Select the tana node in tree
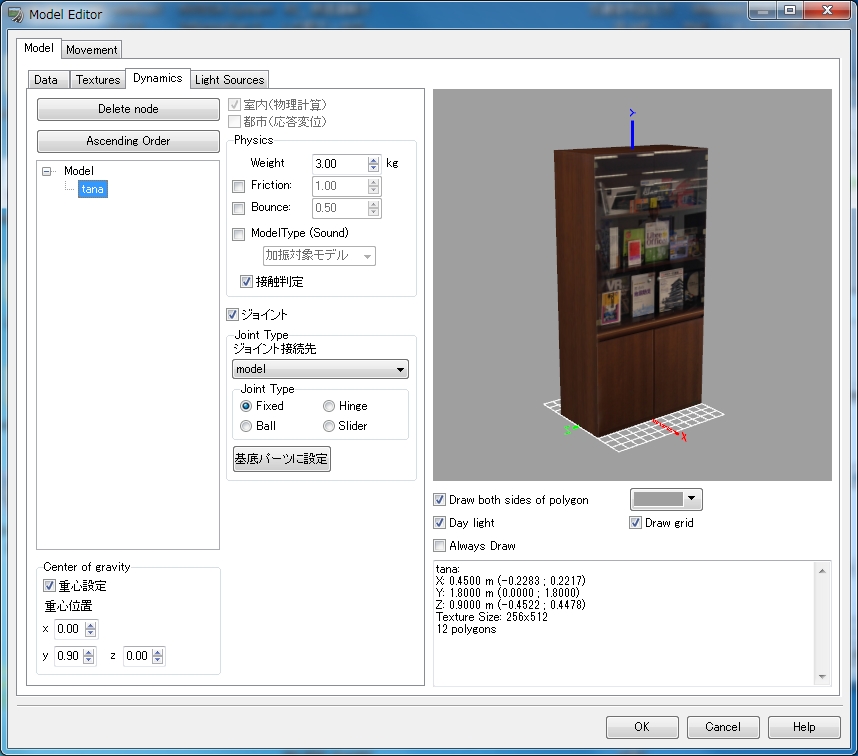858x756 pixels. click(93, 189)
